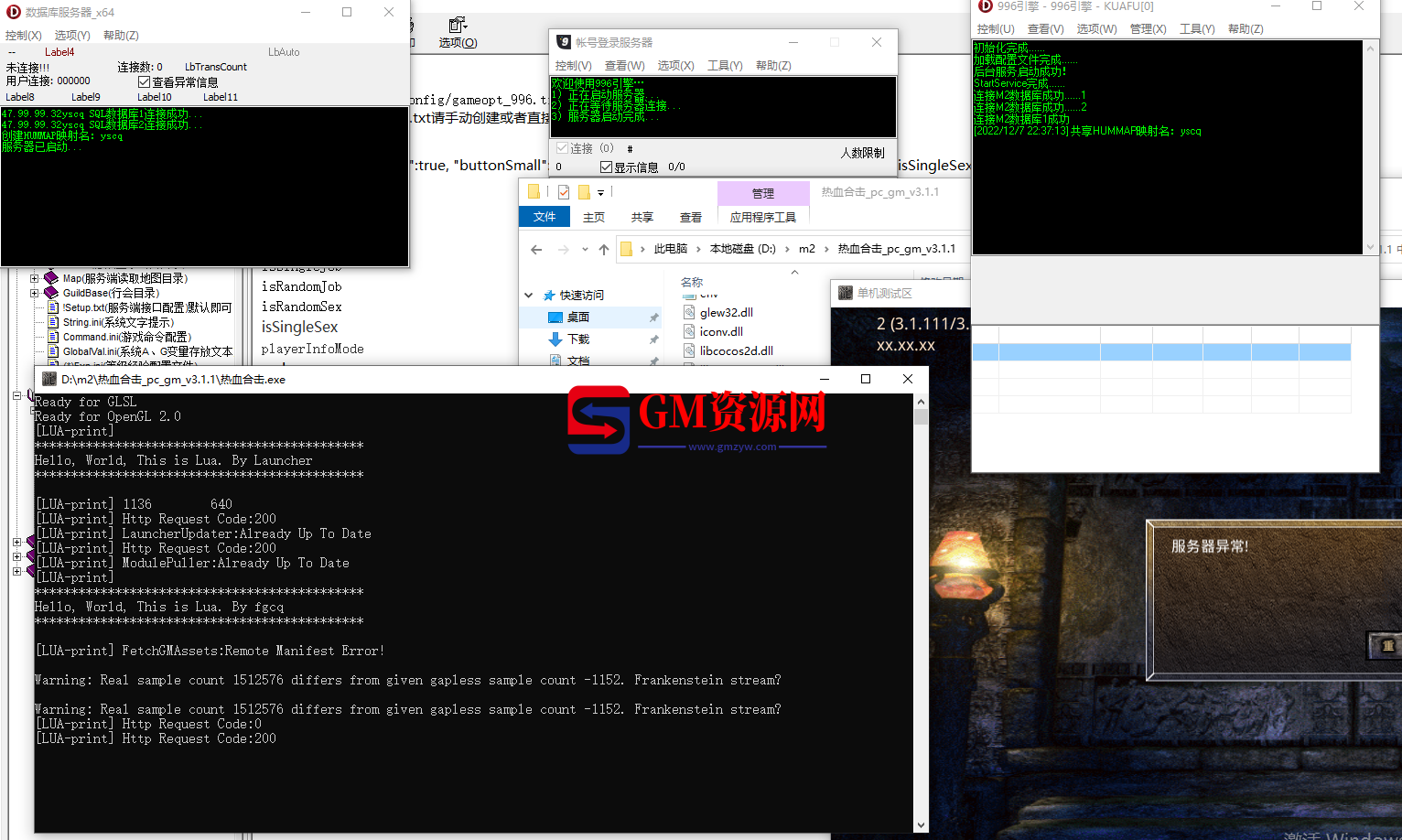This screenshot has height=840, width=1402.
Task: Click the 单机测试区 game window icon
Action: [x=846, y=293]
